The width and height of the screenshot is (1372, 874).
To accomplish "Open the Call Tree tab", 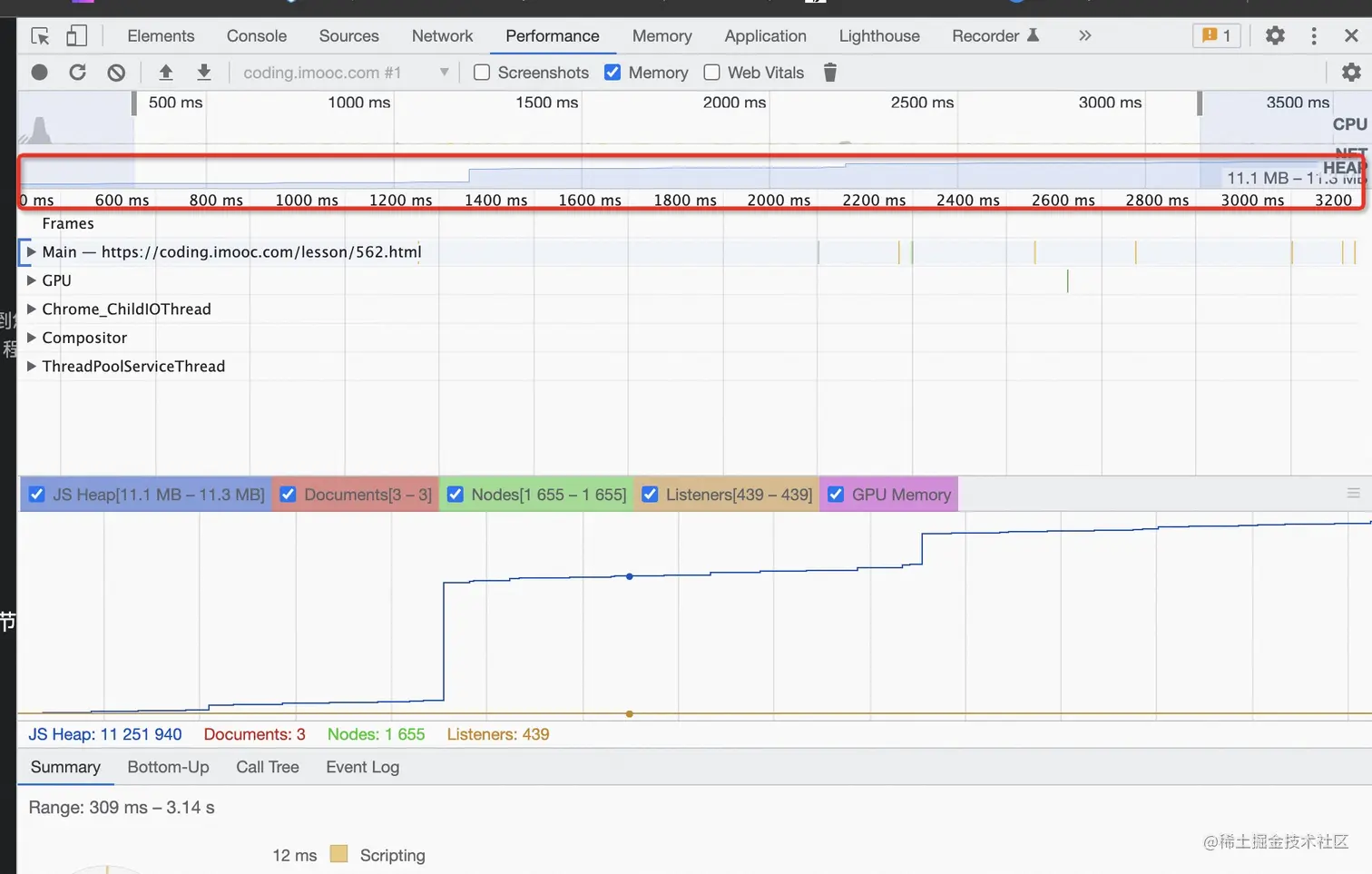I will (268, 767).
